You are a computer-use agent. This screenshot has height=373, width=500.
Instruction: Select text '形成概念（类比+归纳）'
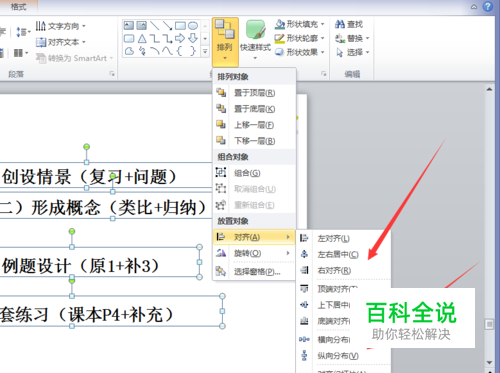point(120,208)
